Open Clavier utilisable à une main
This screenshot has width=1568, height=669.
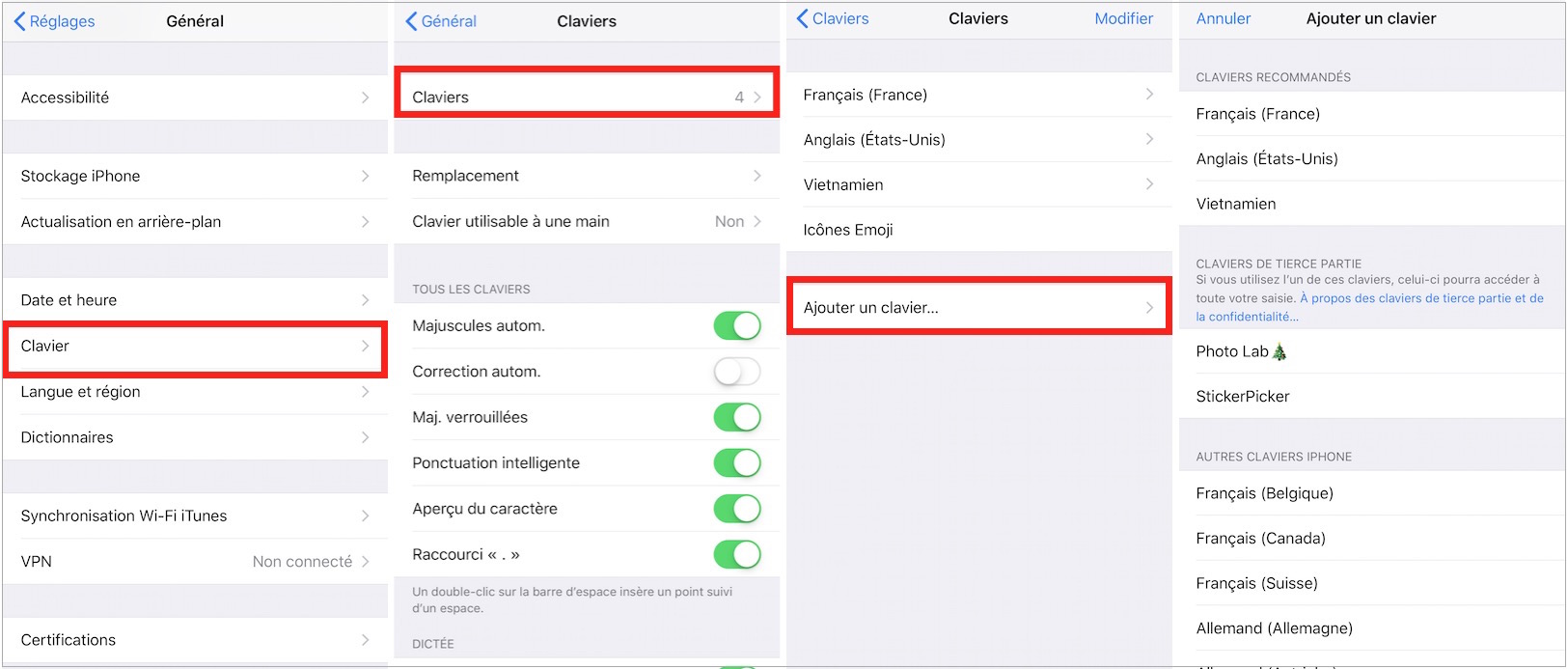[x=587, y=221]
